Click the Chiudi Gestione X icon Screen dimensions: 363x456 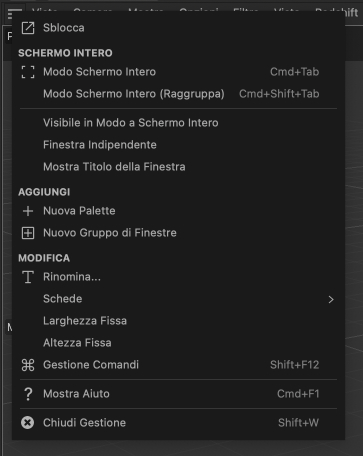(28, 423)
